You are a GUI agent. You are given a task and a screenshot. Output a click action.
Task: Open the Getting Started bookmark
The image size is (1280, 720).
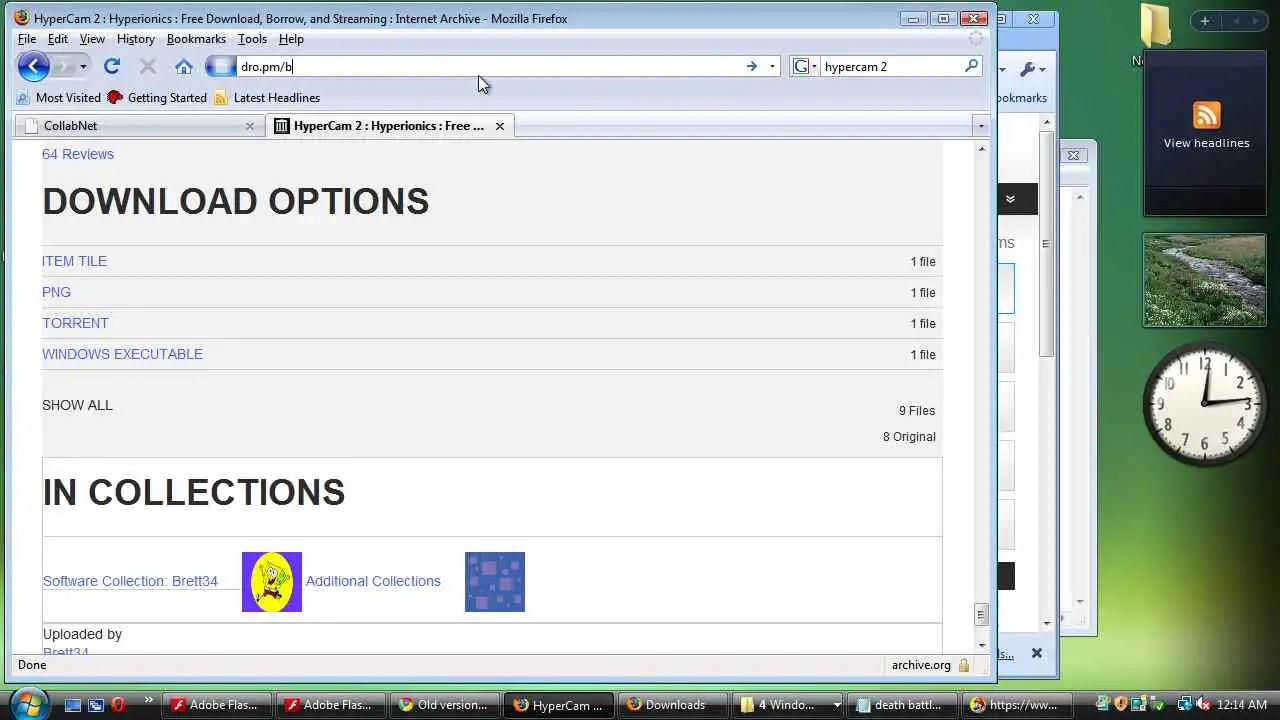point(157,98)
